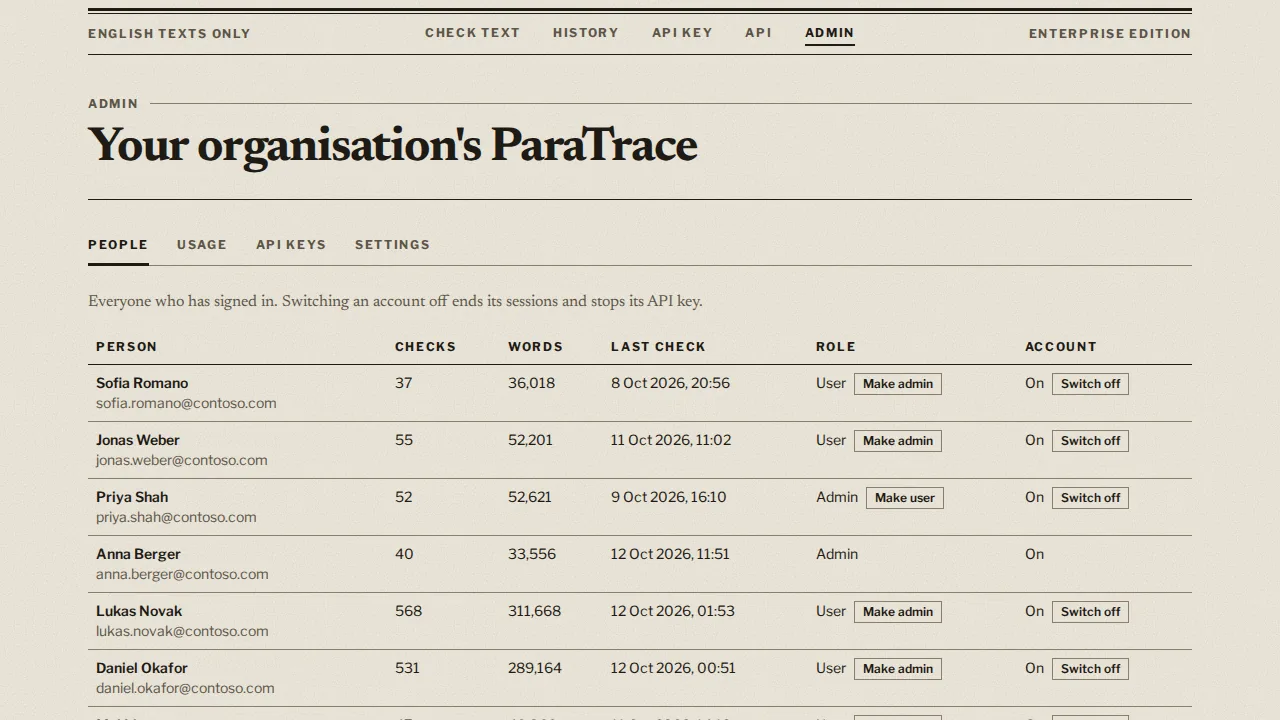Image resolution: width=1280 pixels, height=720 pixels.
Task: Demote Priya Shah with Make user
Action: point(905,498)
